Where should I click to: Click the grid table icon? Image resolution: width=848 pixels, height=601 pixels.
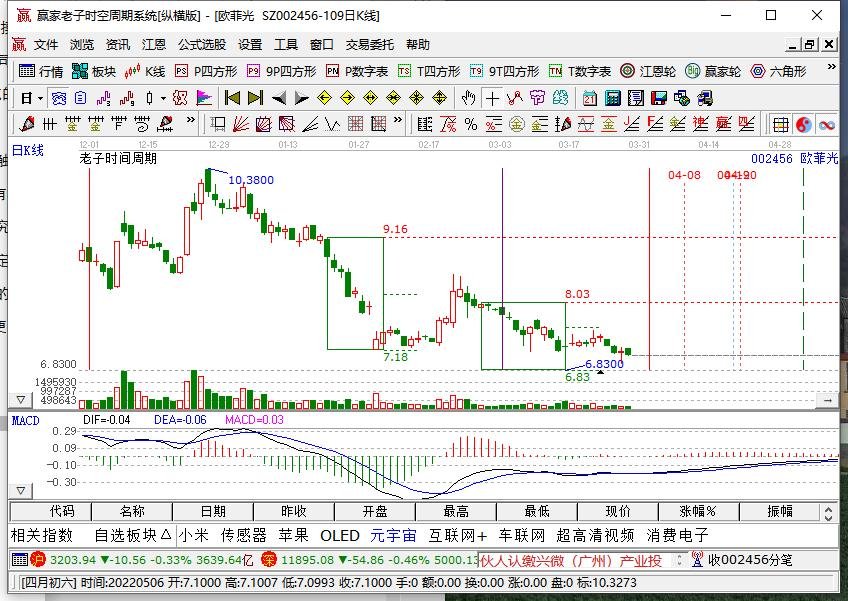click(x=780, y=125)
